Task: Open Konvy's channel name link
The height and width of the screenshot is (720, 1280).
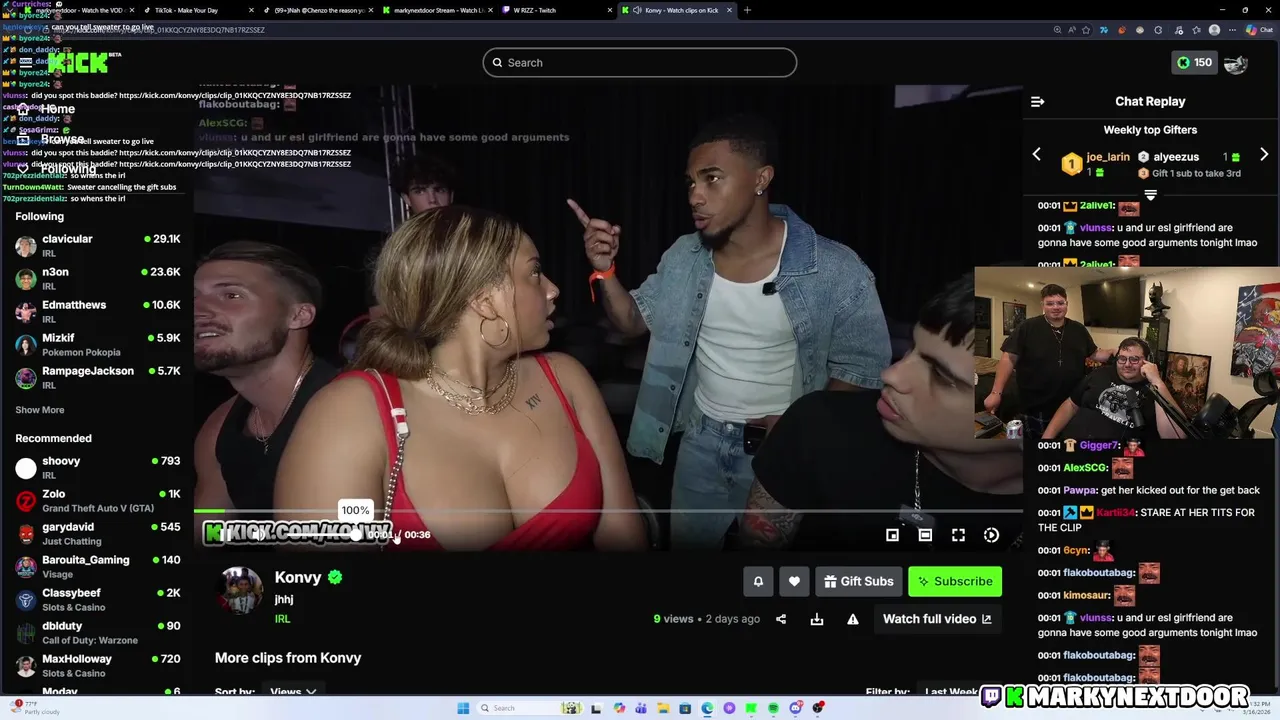Action: tap(298, 577)
